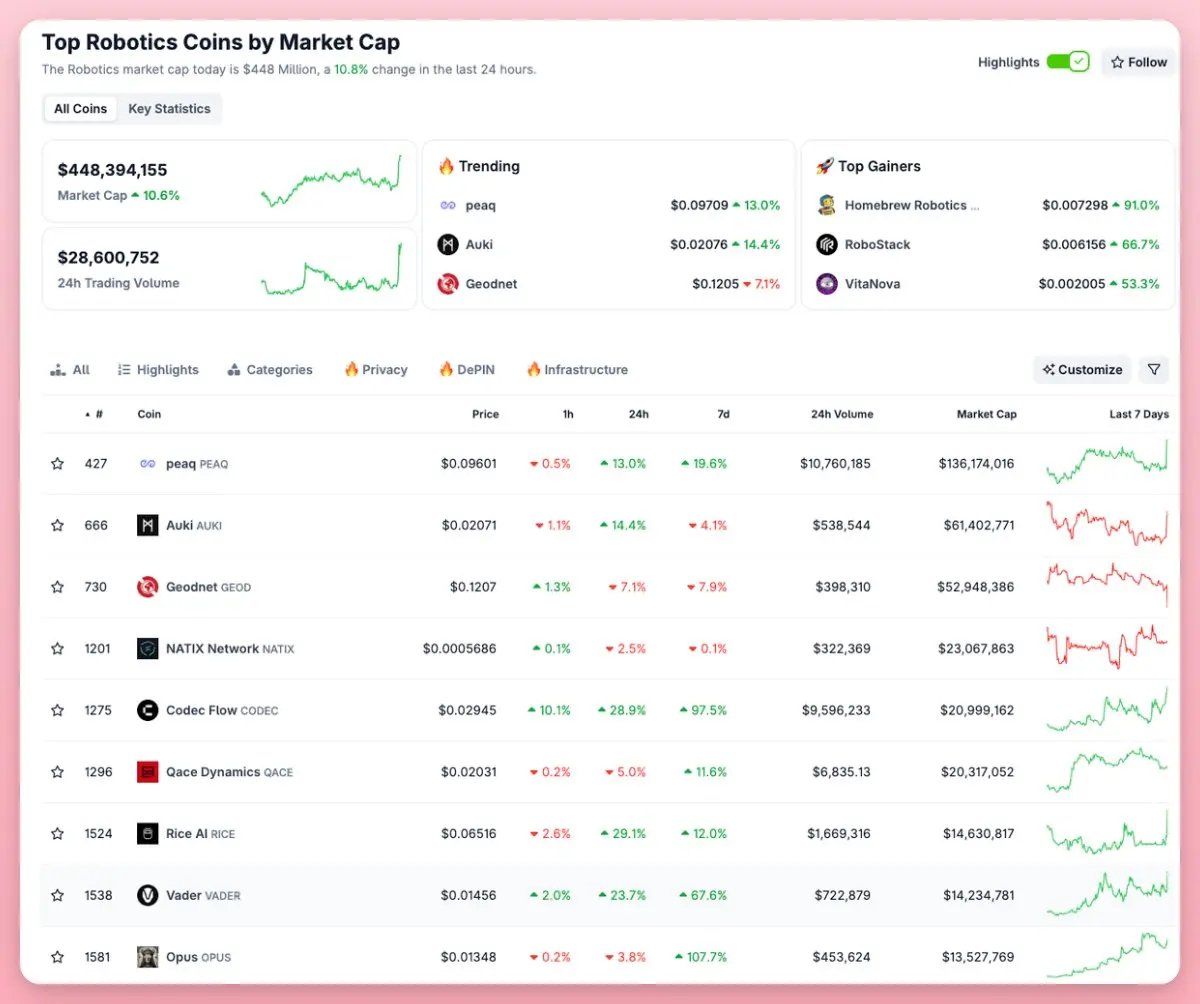Viewport: 1200px width, 1004px height.
Task: Click the peaq coin logo in table
Action: [x=147, y=464]
